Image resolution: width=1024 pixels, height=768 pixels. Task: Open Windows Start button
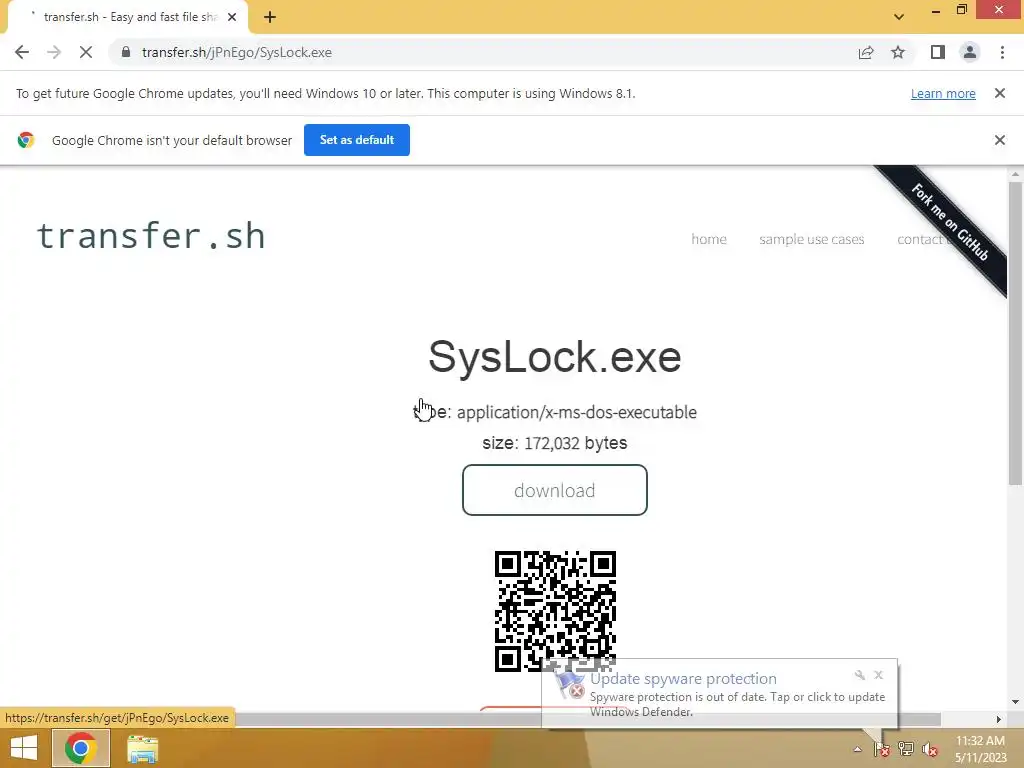pos(24,748)
